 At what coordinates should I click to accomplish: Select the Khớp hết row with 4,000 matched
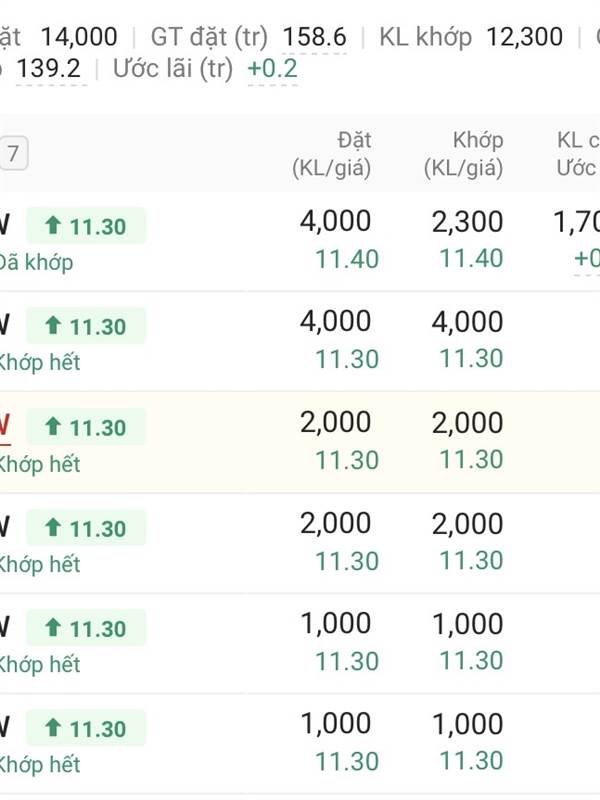(x=300, y=341)
